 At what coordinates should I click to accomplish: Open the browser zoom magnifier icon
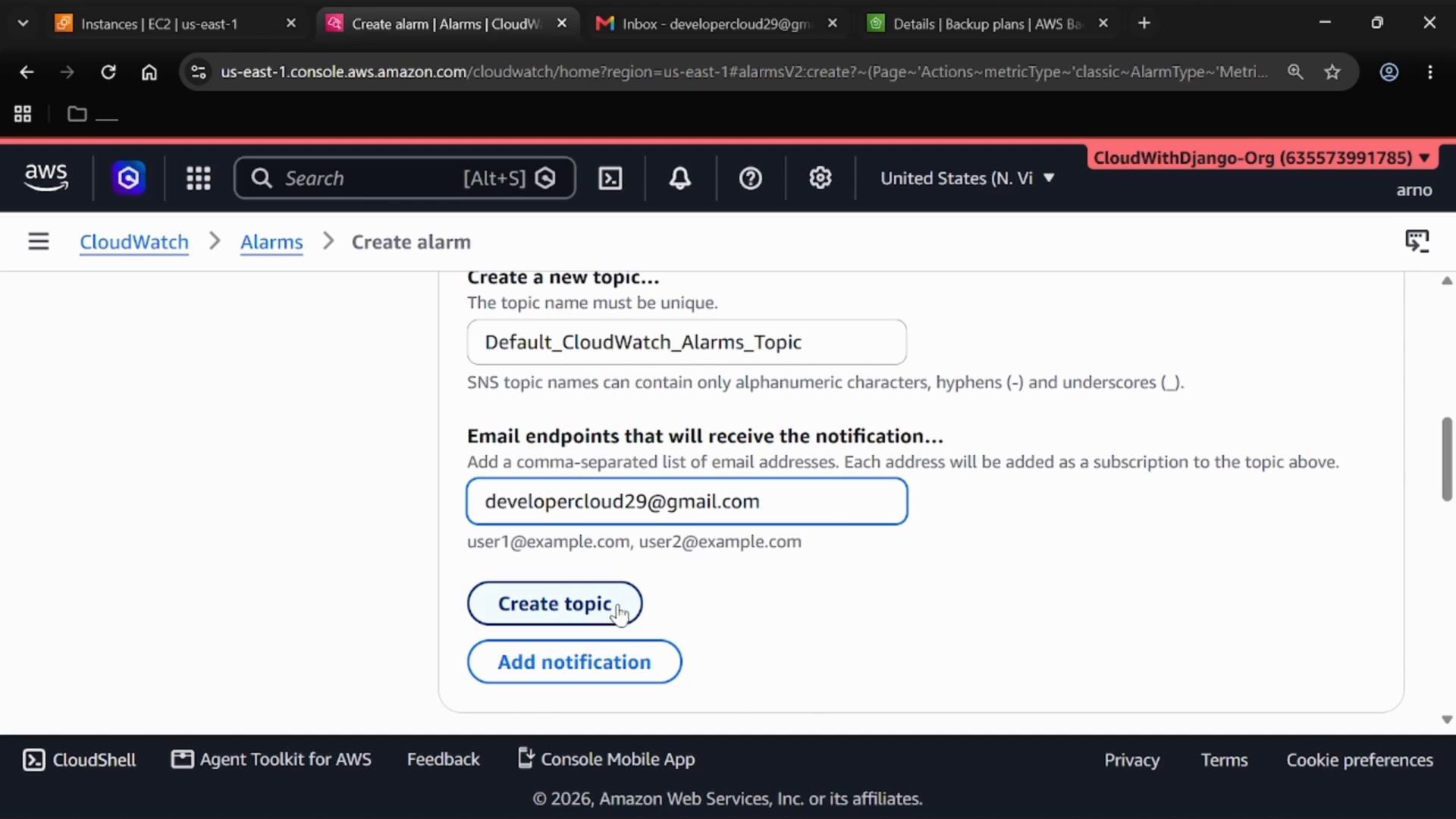tap(1295, 72)
